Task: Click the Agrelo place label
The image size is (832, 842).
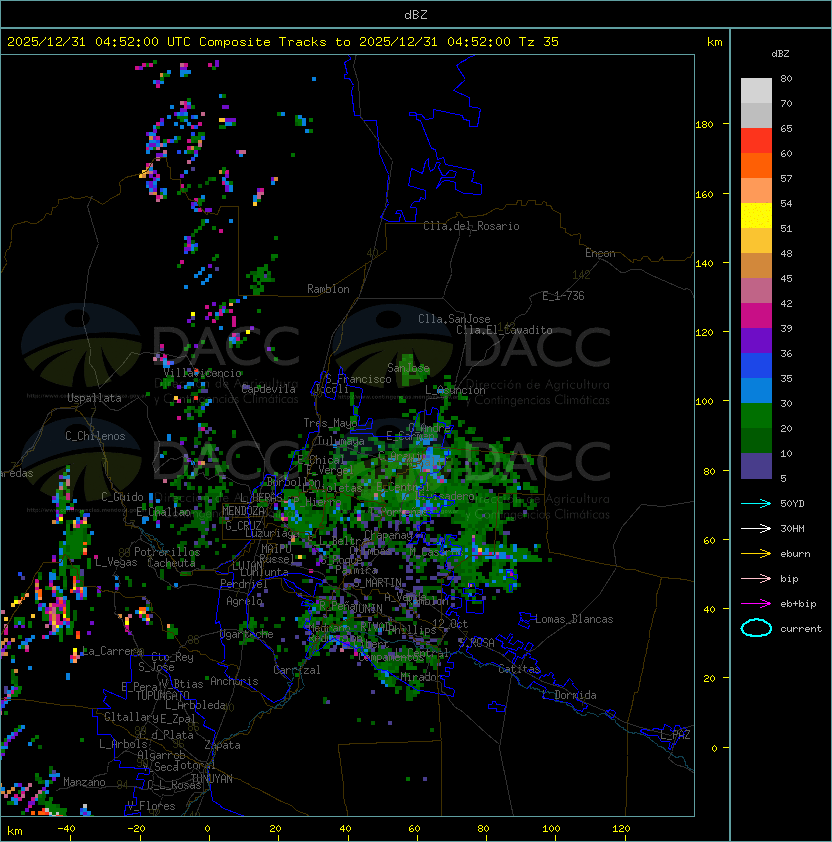Action: (x=244, y=601)
